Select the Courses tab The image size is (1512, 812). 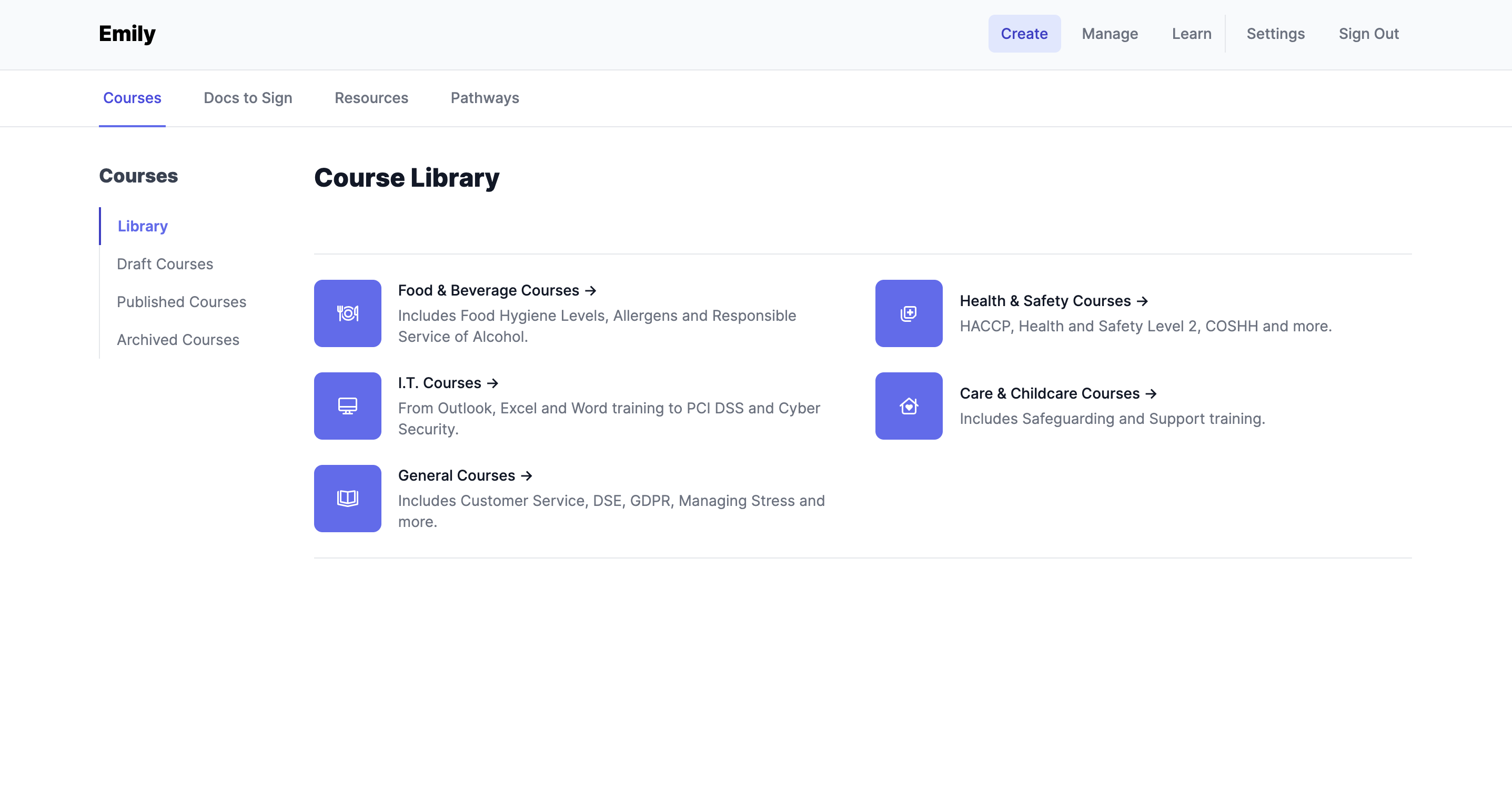coord(132,98)
